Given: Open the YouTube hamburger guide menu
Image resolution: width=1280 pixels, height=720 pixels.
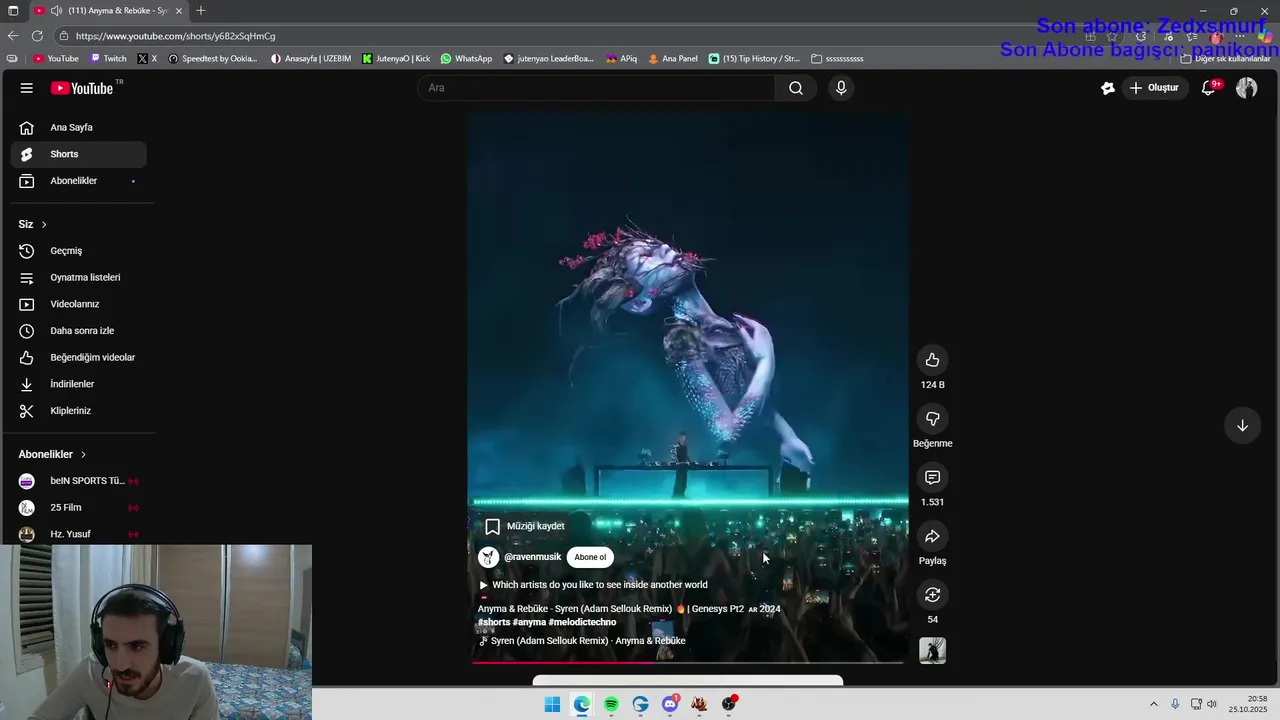Looking at the screenshot, I should (x=26, y=88).
